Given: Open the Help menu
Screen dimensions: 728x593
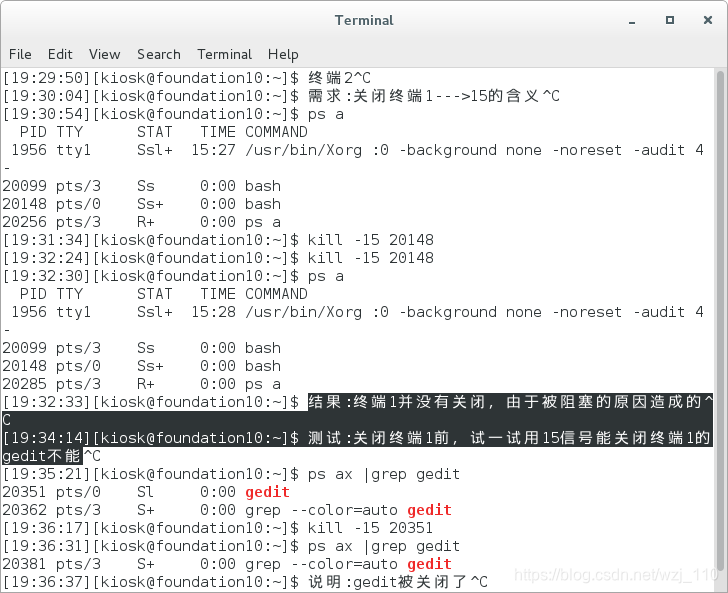Looking at the screenshot, I should [x=283, y=54].
